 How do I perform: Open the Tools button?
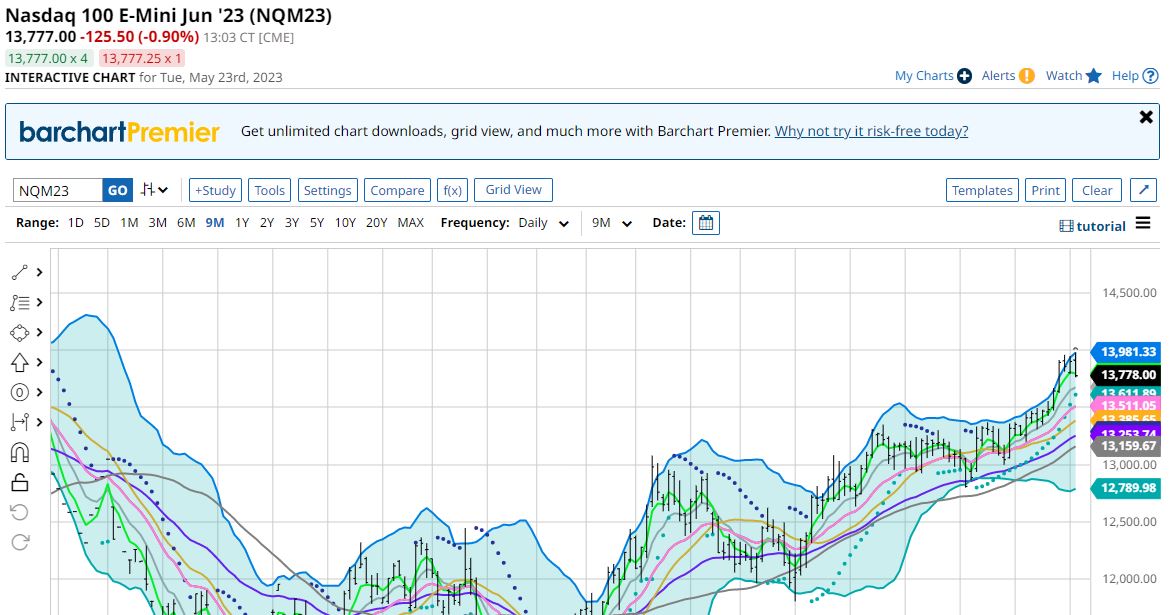tap(270, 190)
